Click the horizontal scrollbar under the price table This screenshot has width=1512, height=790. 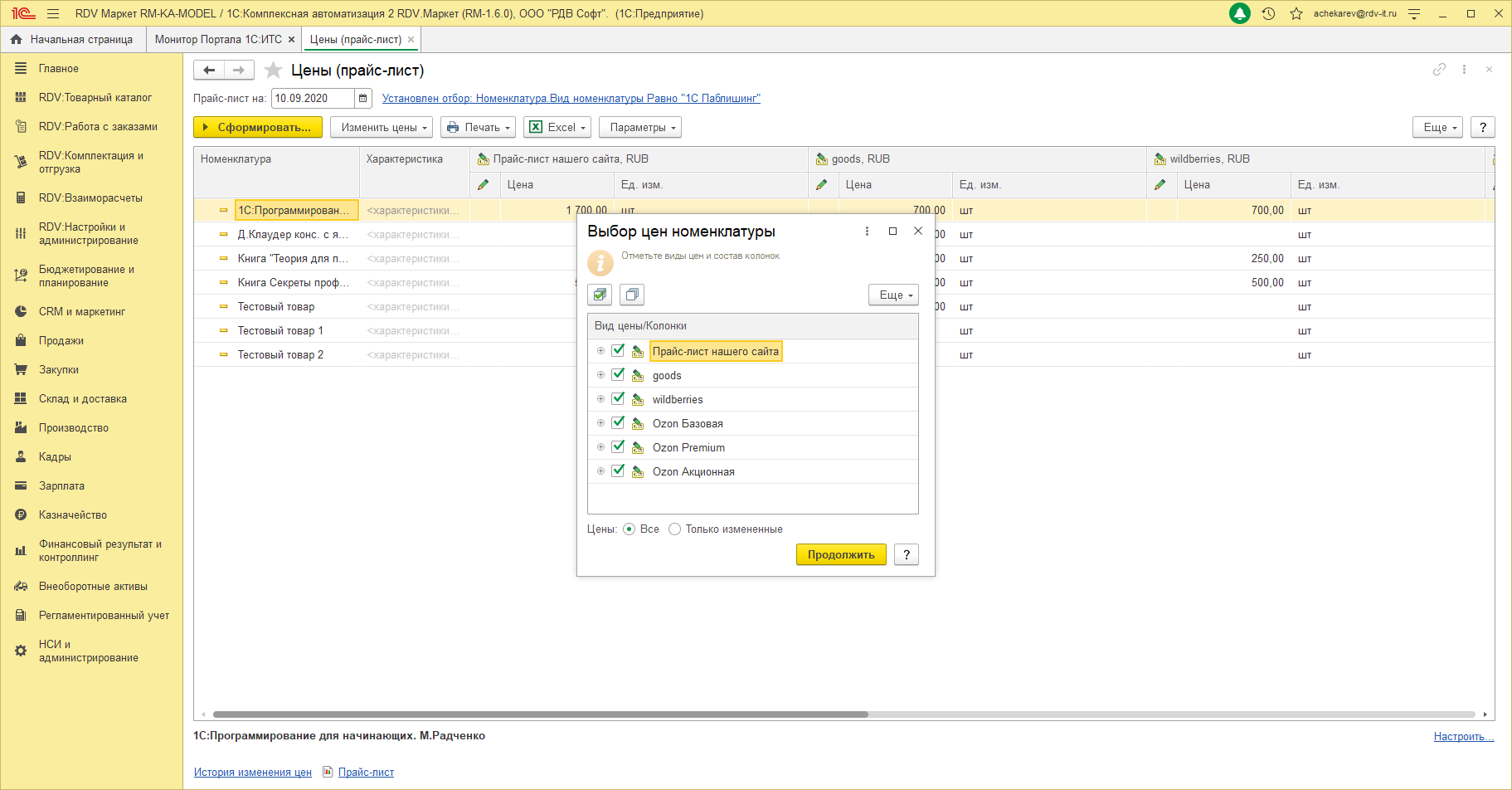coord(539,714)
